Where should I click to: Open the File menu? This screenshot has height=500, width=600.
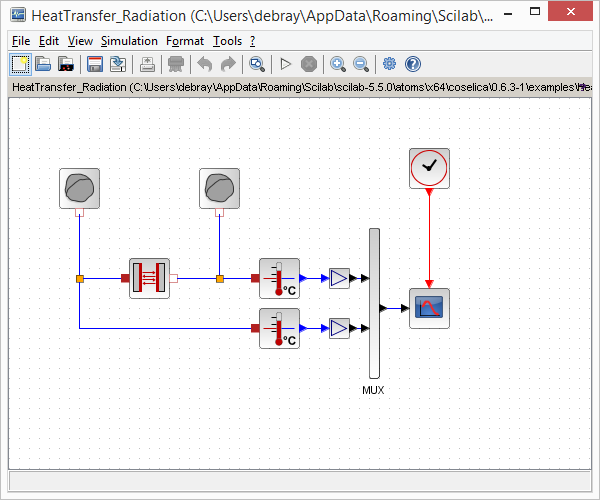click(21, 41)
